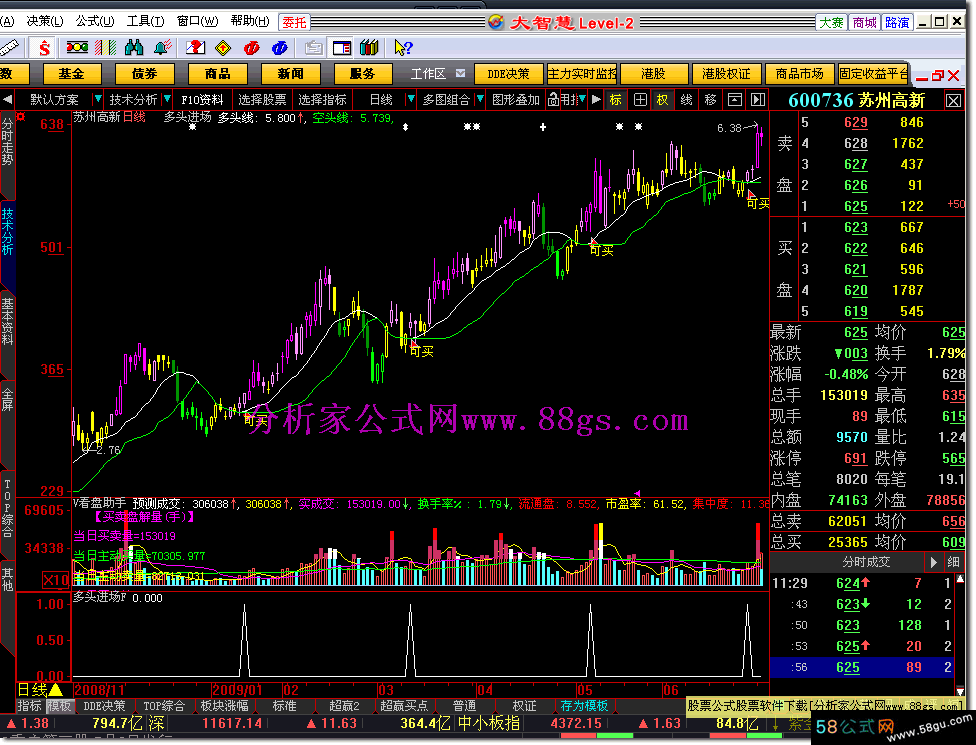Image resolution: width=976 pixels, height=745 pixels.
Task: Expand the 分时成交 arrow button
Action: pos(933,562)
